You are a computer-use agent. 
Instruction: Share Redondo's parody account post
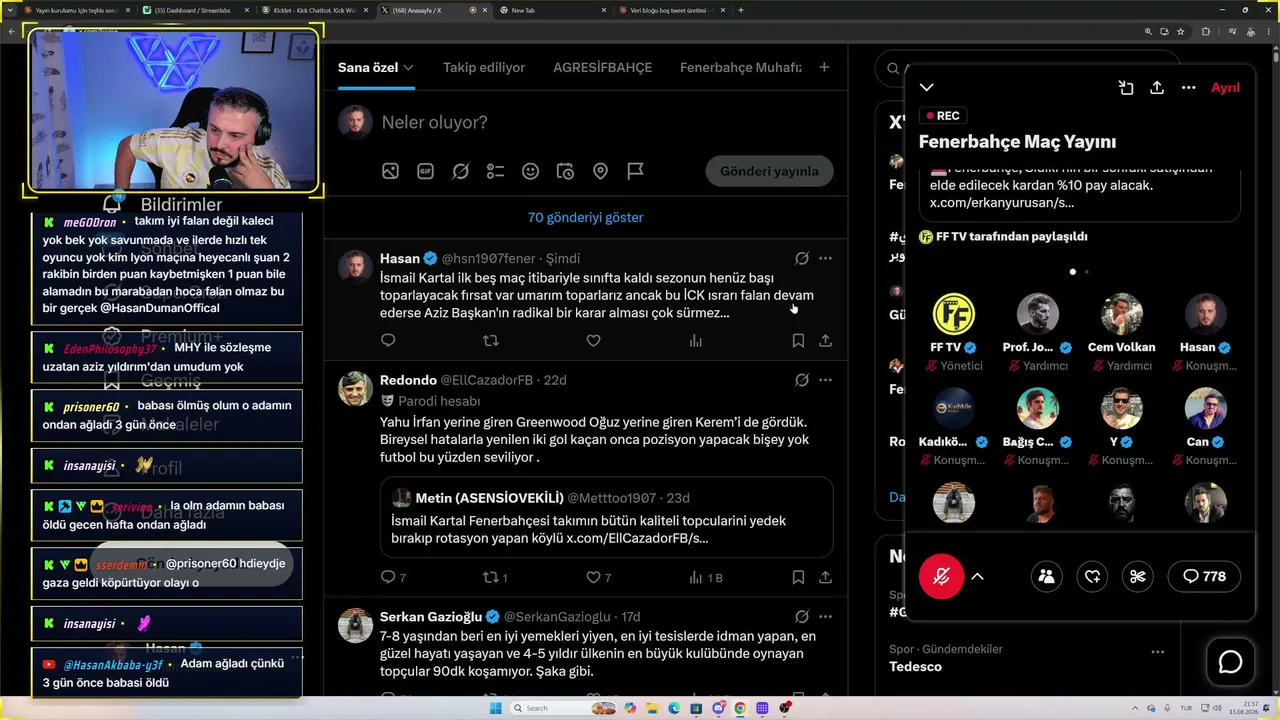tap(825, 577)
